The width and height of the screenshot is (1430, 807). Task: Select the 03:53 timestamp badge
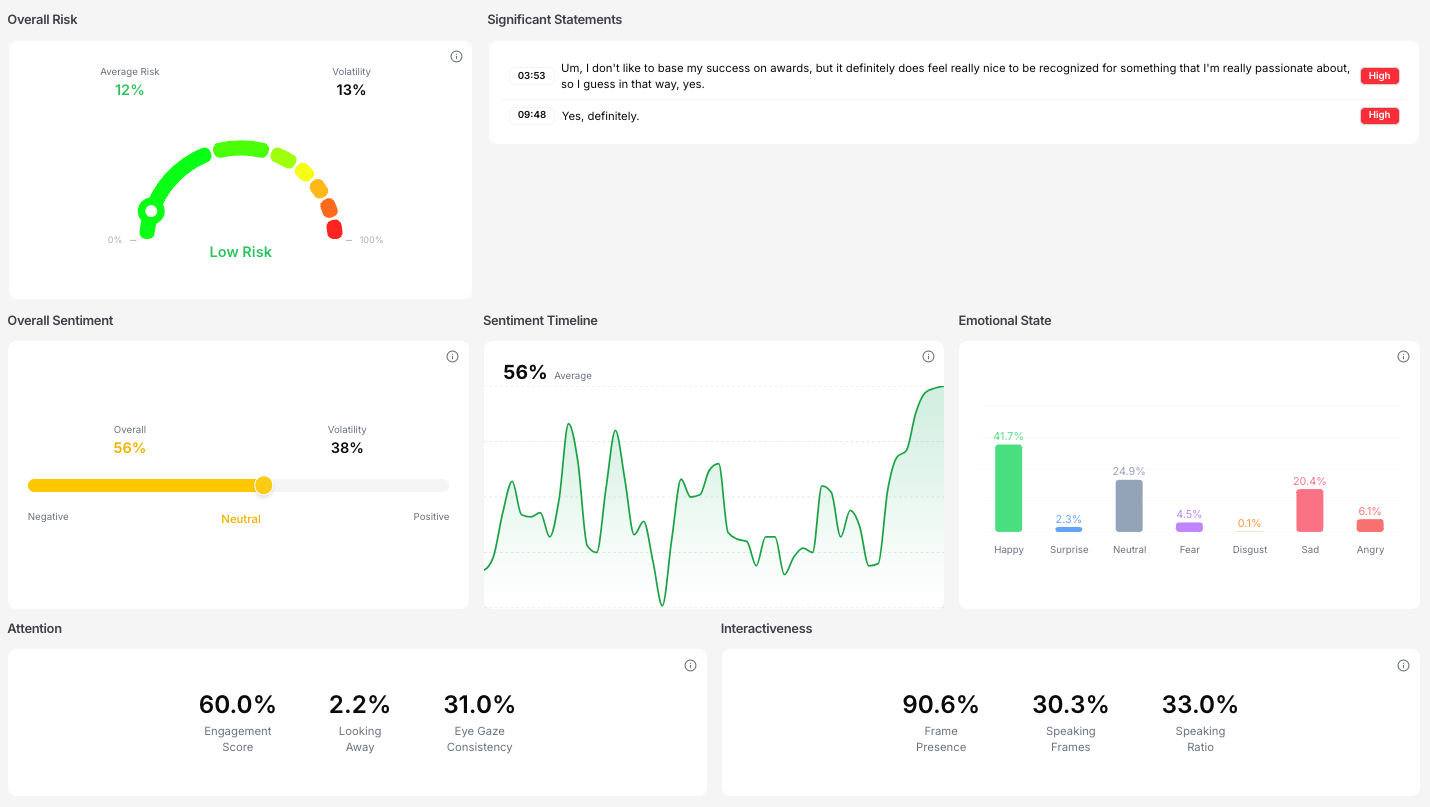tap(531, 76)
